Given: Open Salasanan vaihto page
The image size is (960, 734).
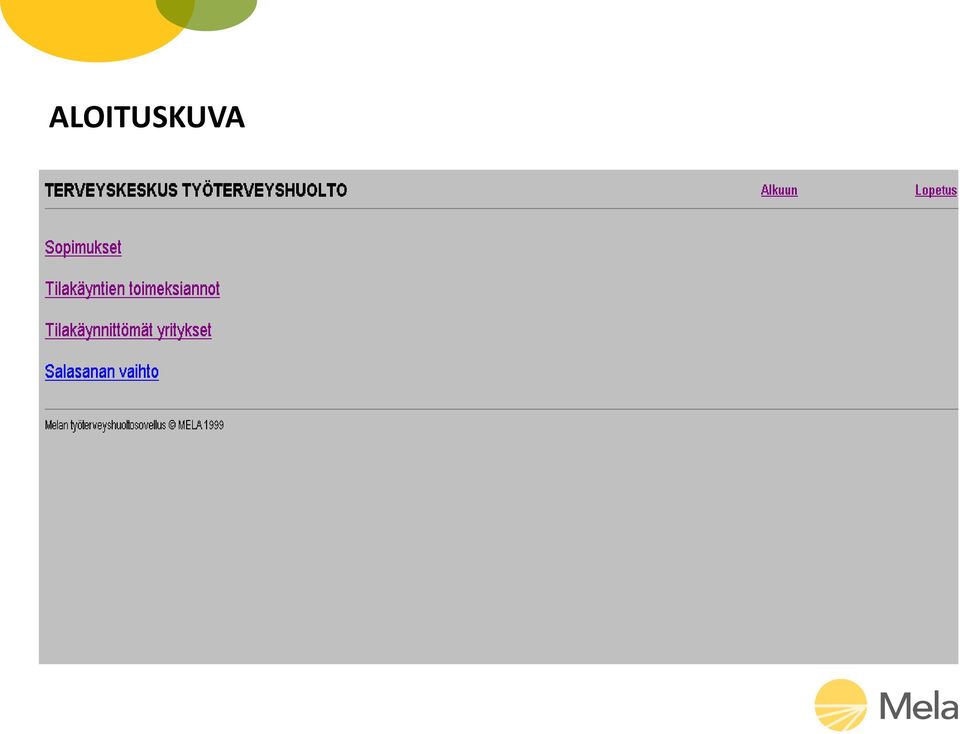Looking at the screenshot, I should pos(102,372).
